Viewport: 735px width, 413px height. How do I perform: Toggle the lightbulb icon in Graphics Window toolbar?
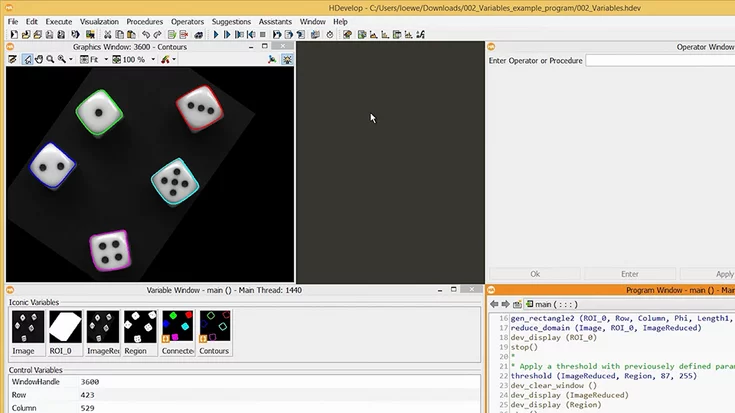point(287,59)
